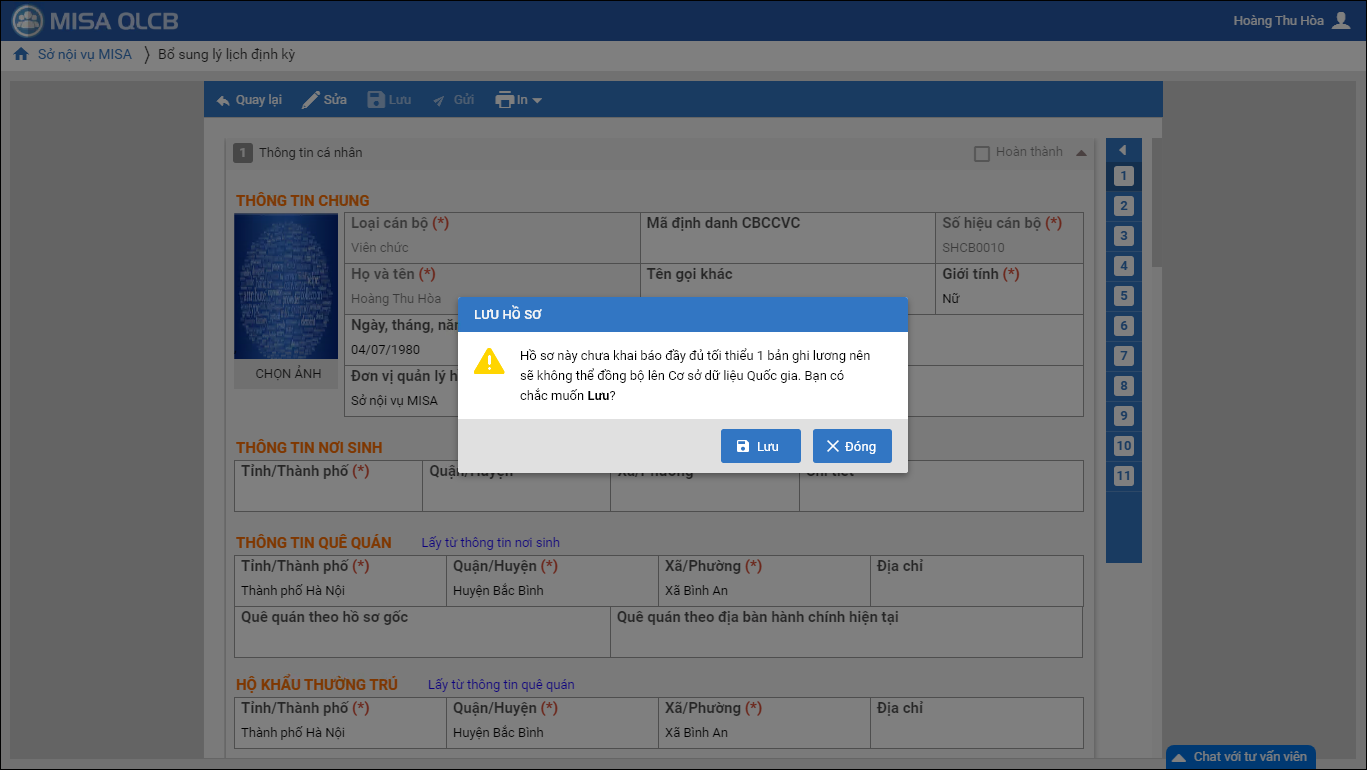Image resolution: width=1367 pixels, height=770 pixels.
Task: Open Chat với tư vấn viên widget
Action: click(1240, 757)
